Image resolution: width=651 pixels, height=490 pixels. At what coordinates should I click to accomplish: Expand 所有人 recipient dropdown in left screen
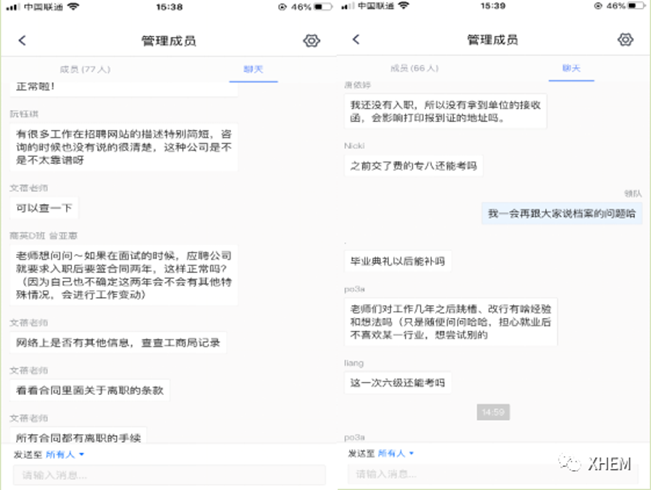click(x=66, y=454)
